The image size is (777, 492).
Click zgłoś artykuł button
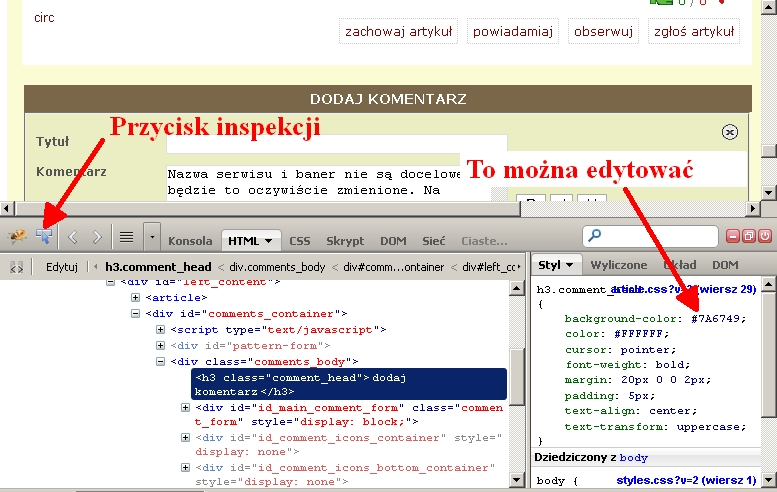tap(694, 32)
